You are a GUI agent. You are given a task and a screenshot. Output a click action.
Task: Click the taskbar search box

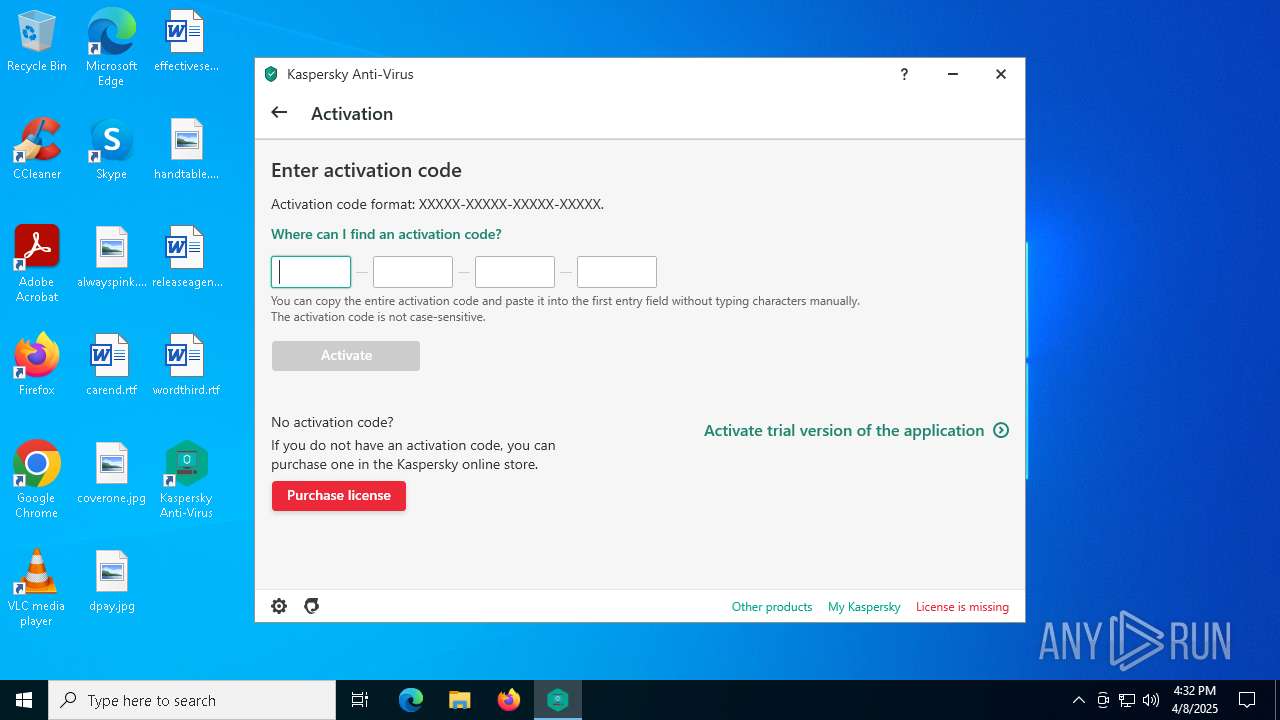pyautogui.click(x=192, y=700)
